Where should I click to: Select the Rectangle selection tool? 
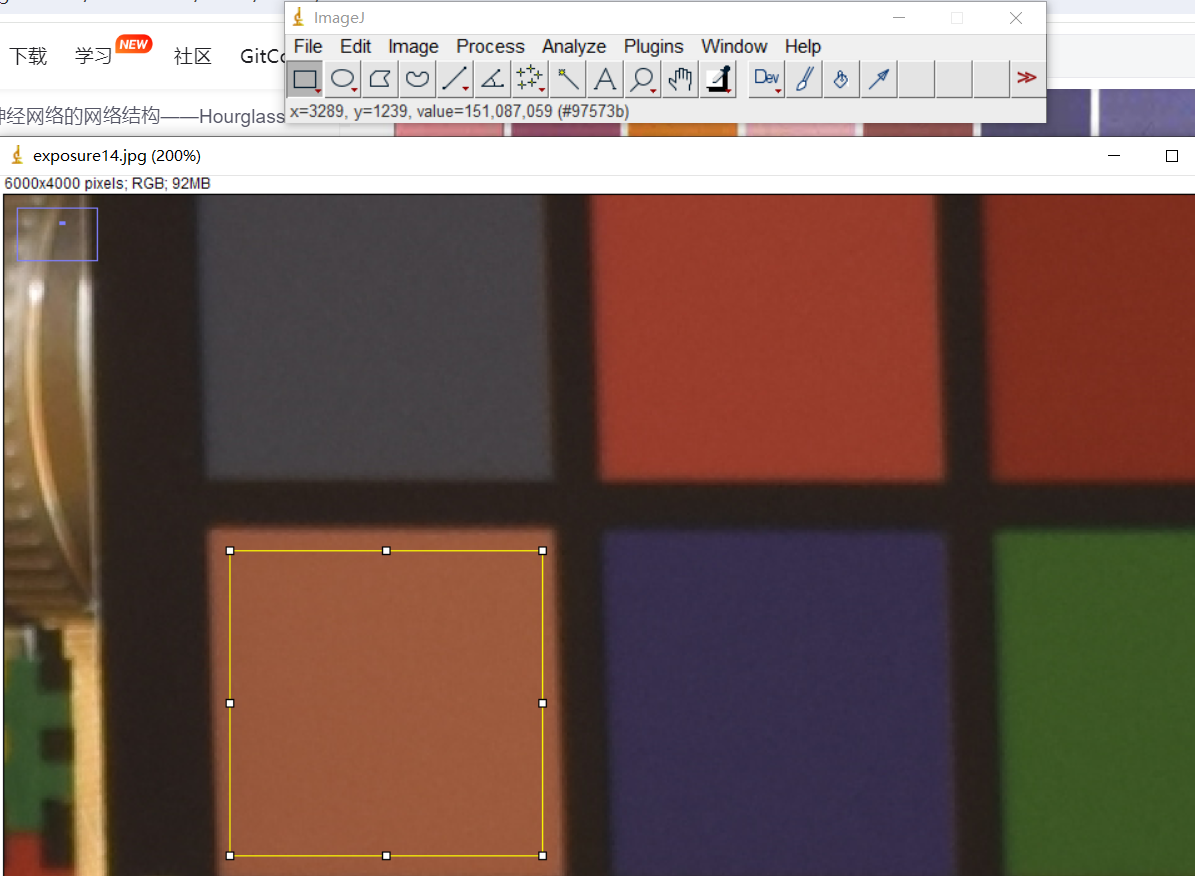pos(305,79)
